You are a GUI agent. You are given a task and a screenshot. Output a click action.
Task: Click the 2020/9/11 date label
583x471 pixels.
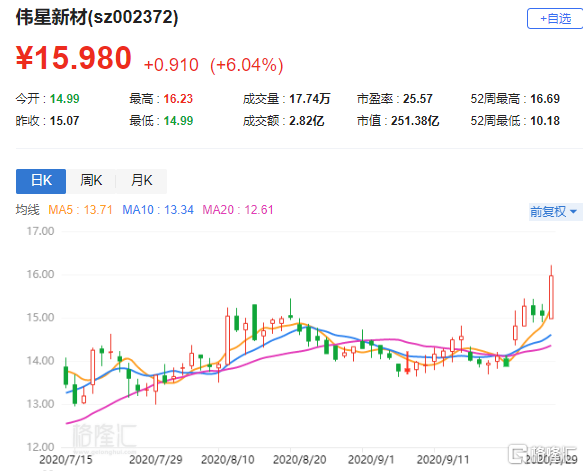443,460
